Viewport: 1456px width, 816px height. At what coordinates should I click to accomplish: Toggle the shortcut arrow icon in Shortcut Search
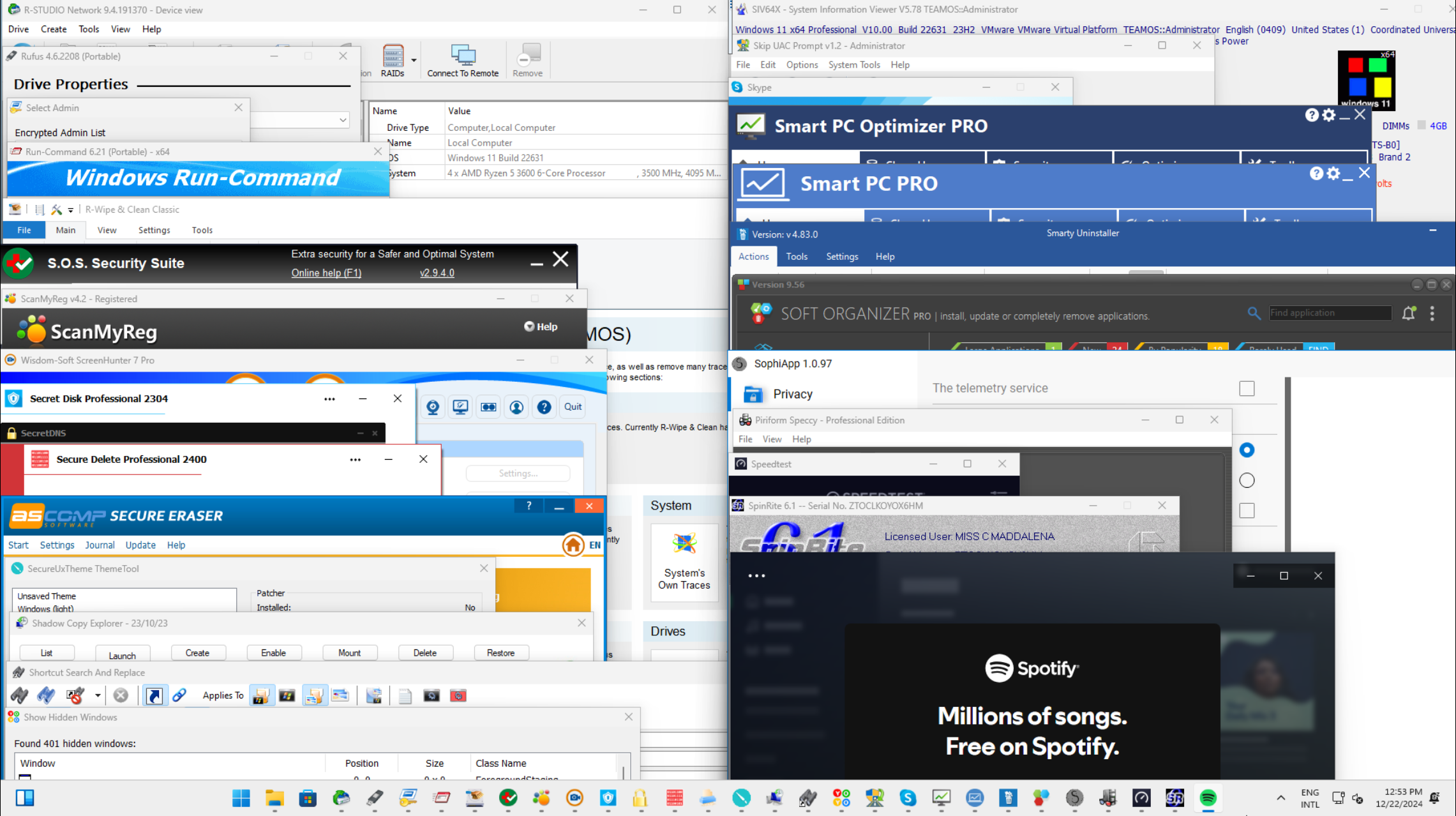(x=154, y=695)
